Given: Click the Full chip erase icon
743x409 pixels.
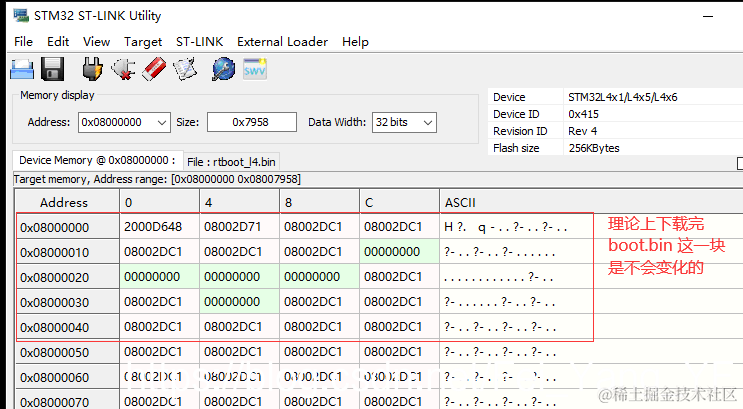Looking at the screenshot, I should pyautogui.click(x=154, y=69).
